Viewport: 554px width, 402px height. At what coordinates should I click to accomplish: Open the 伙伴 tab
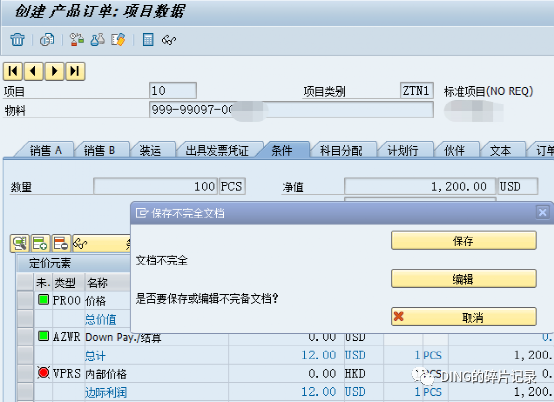click(x=454, y=150)
